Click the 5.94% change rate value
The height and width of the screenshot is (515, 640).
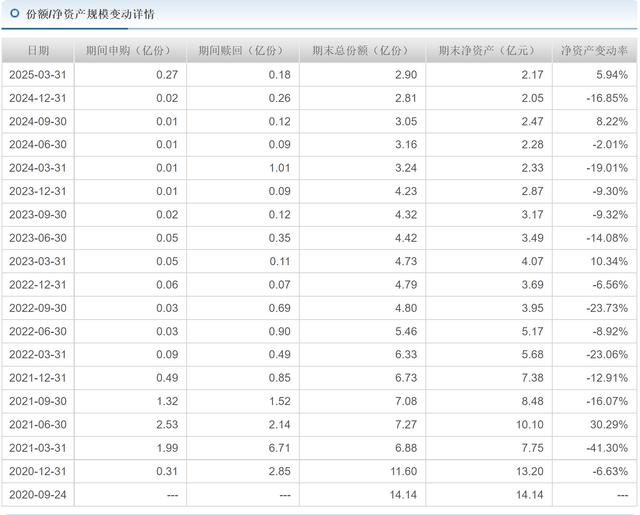coord(612,75)
